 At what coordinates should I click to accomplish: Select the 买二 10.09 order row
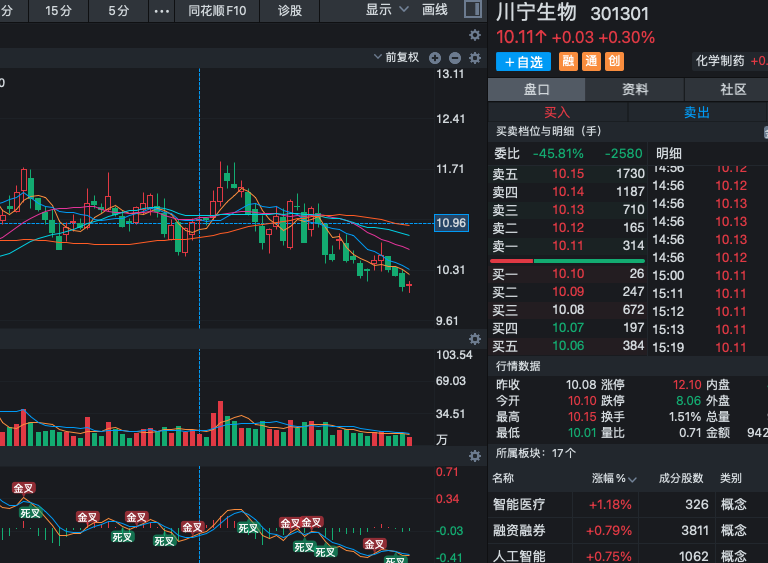568,292
